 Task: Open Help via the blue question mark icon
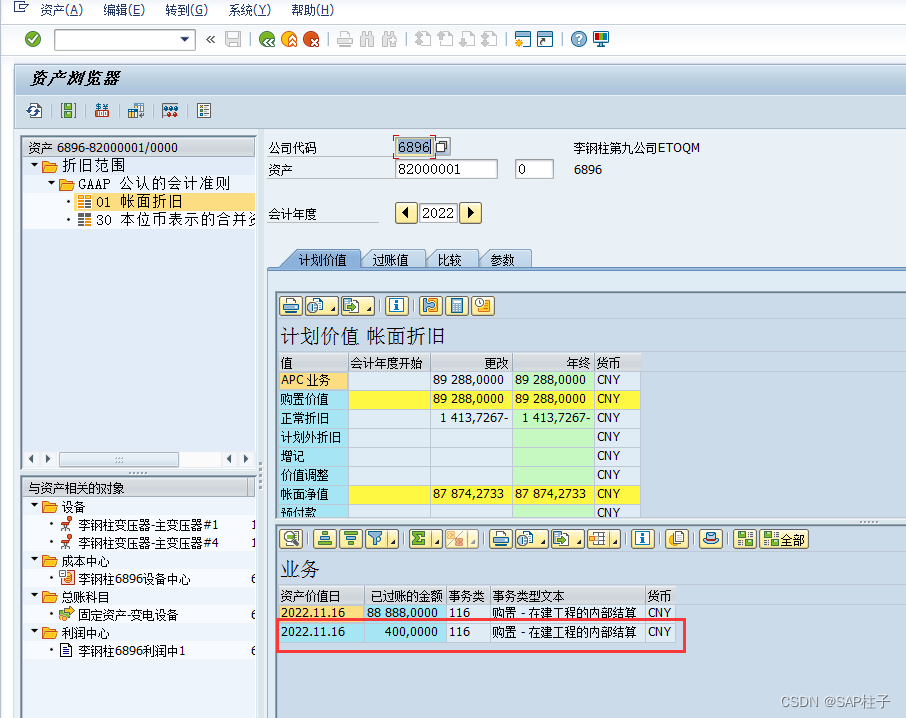click(x=578, y=39)
